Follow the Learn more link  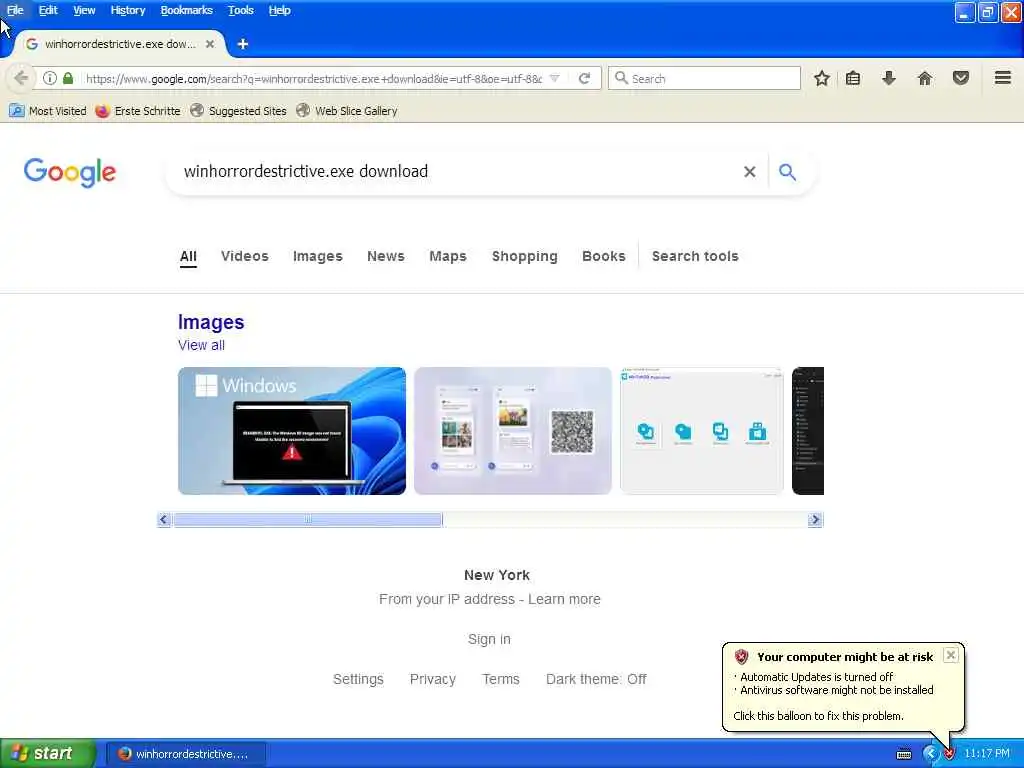(x=564, y=599)
